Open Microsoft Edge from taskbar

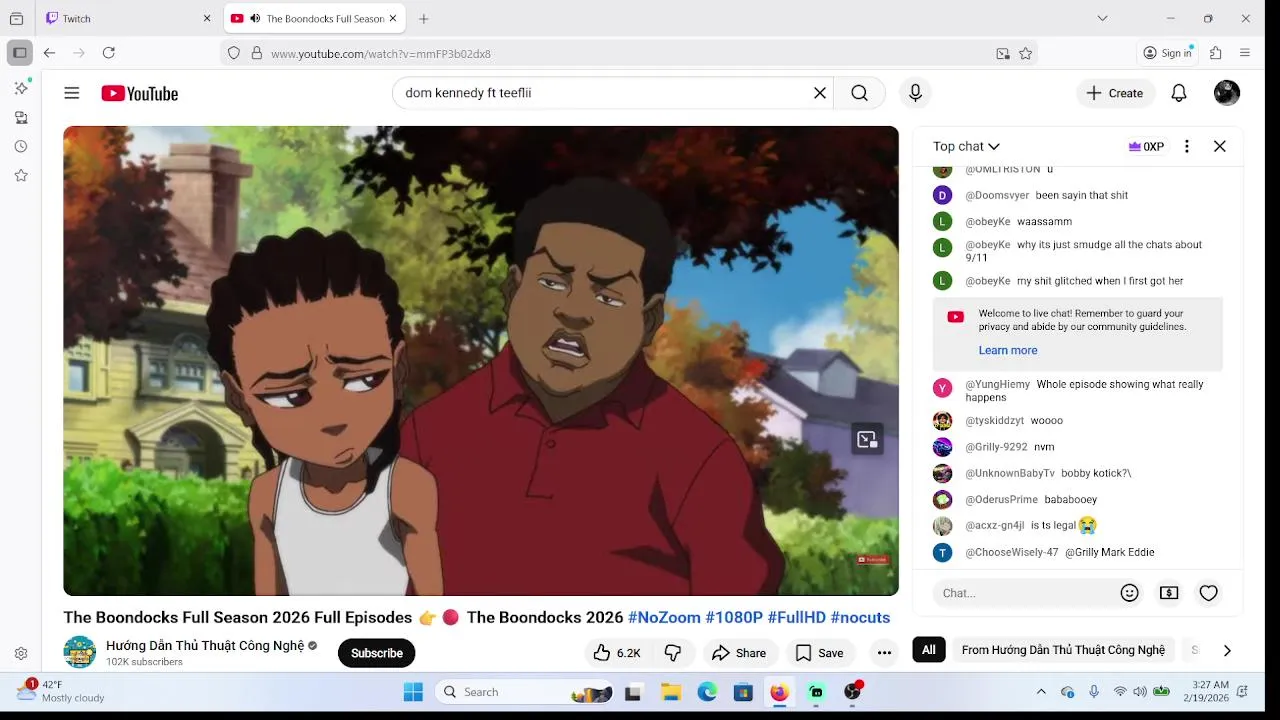[707, 692]
